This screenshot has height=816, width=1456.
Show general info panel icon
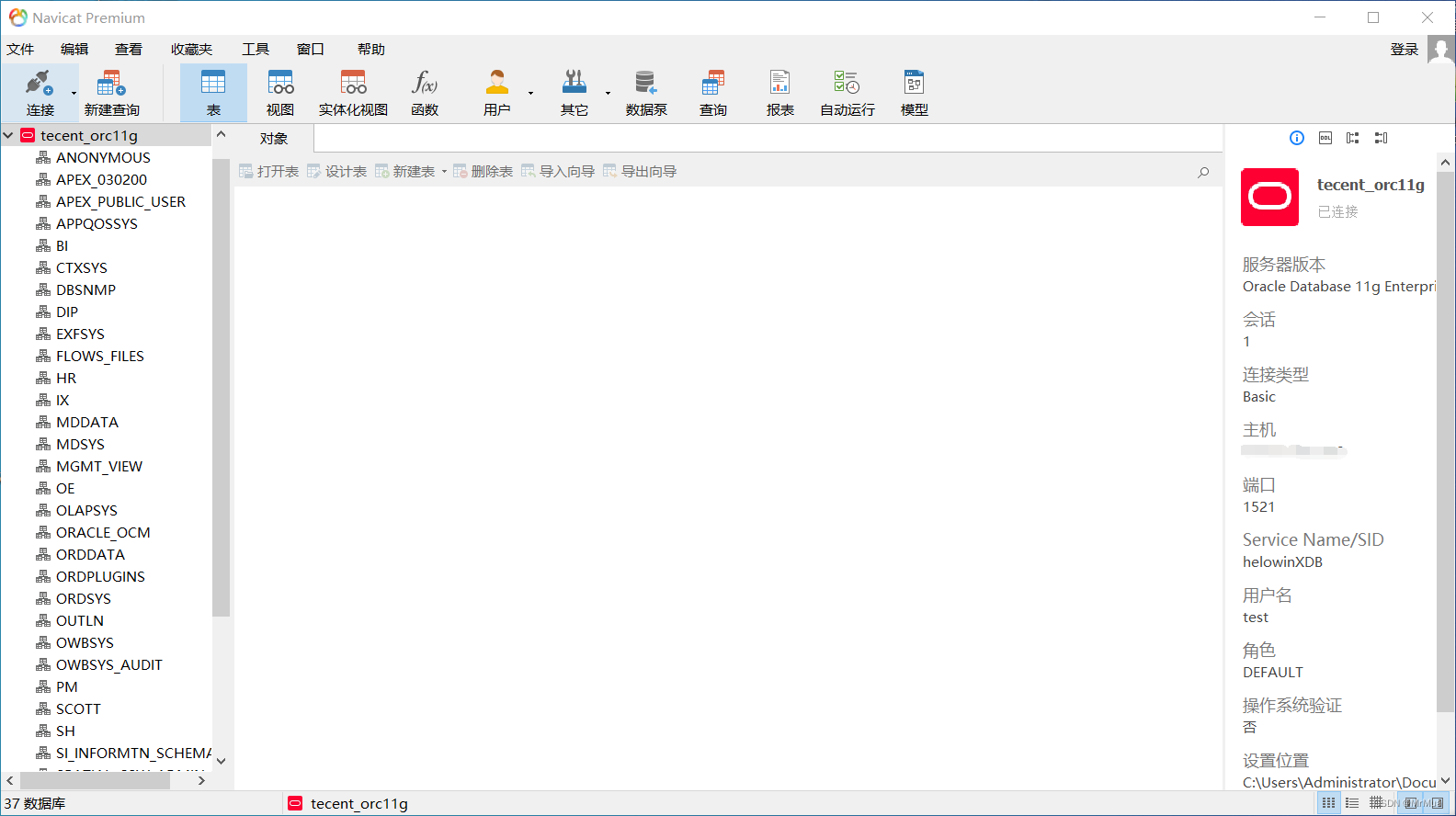pos(1297,138)
